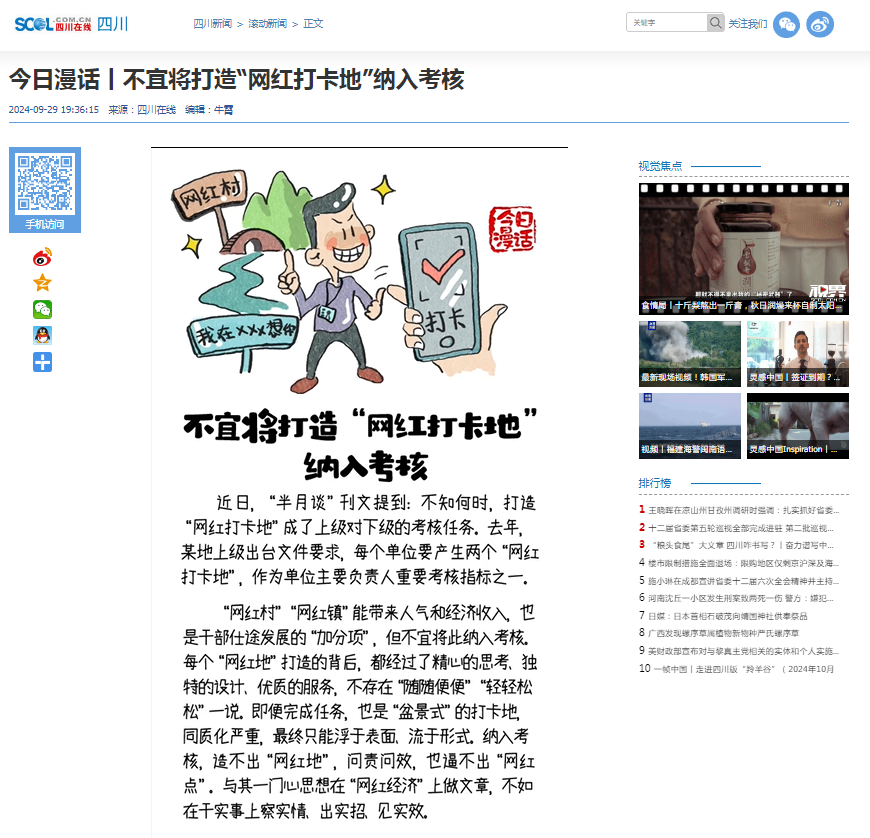Open 最新现场视频 韩国军 thumbnail
870x838 pixels.
(x=690, y=354)
